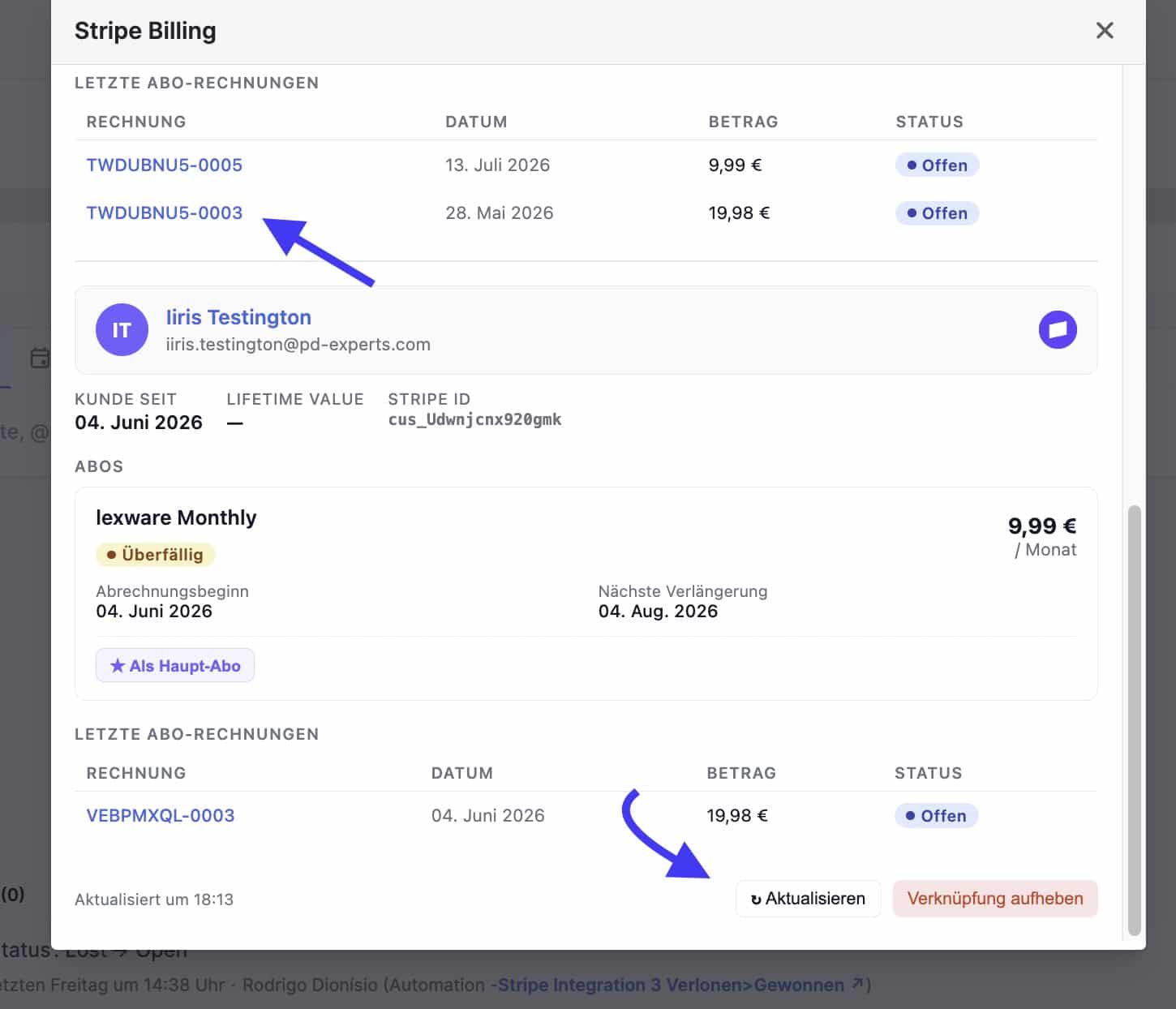Open Stripe Integration 3 Verlonen>Gewonnen automation link

[x=681, y=985]
